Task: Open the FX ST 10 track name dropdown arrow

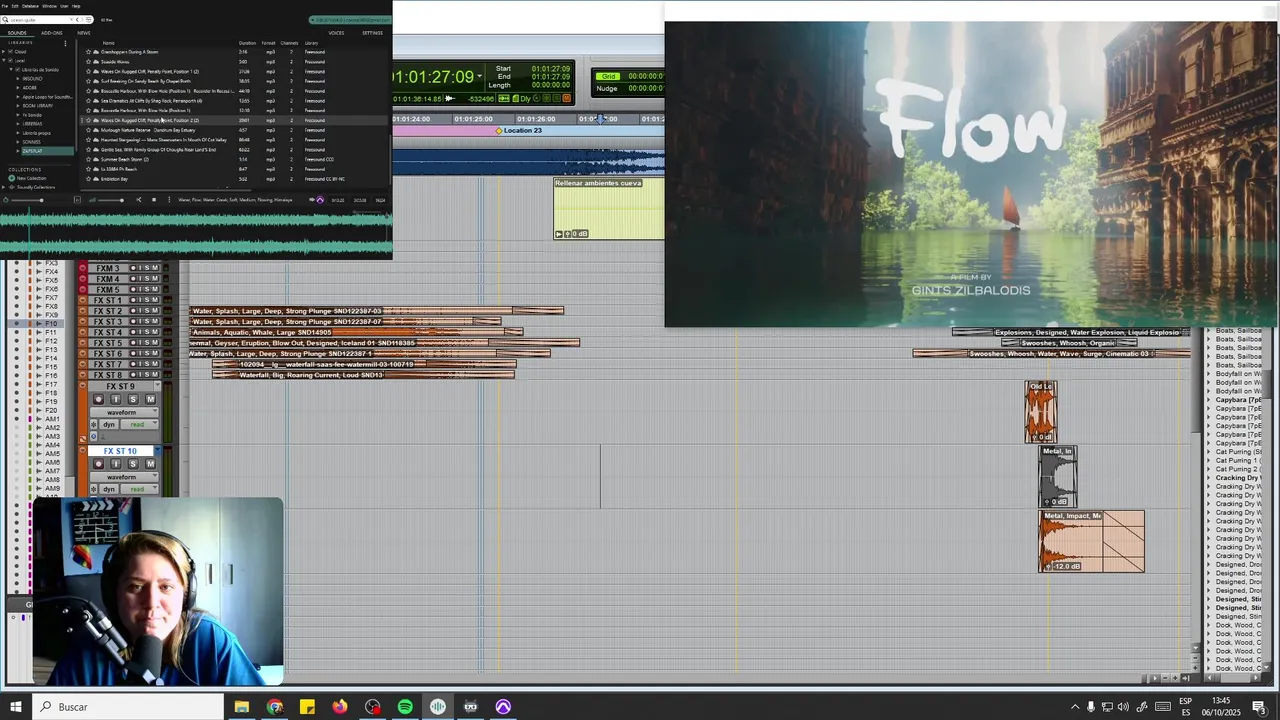Action: coord(158,451)
